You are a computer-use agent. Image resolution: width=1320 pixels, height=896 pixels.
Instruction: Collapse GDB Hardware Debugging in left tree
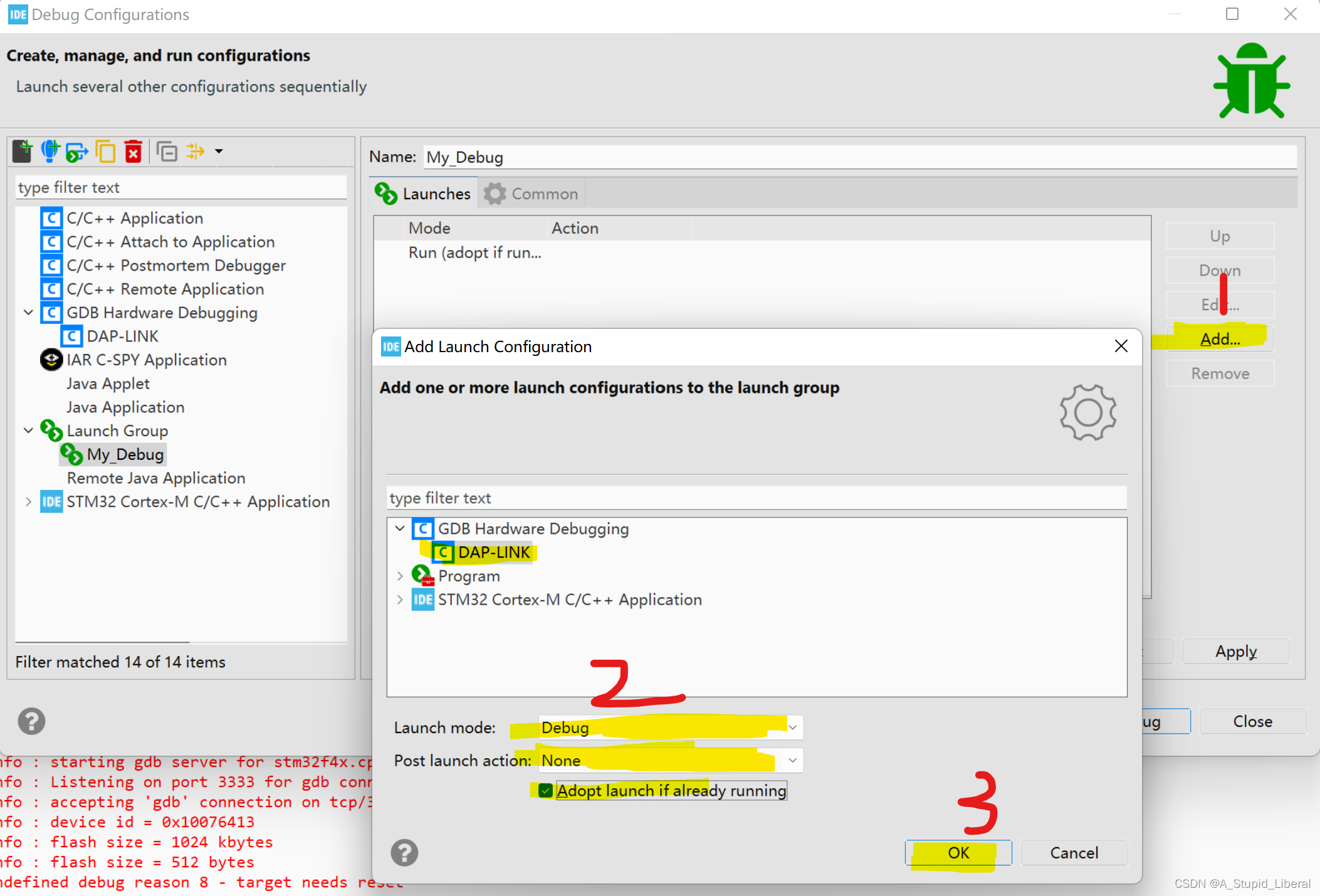28,313
